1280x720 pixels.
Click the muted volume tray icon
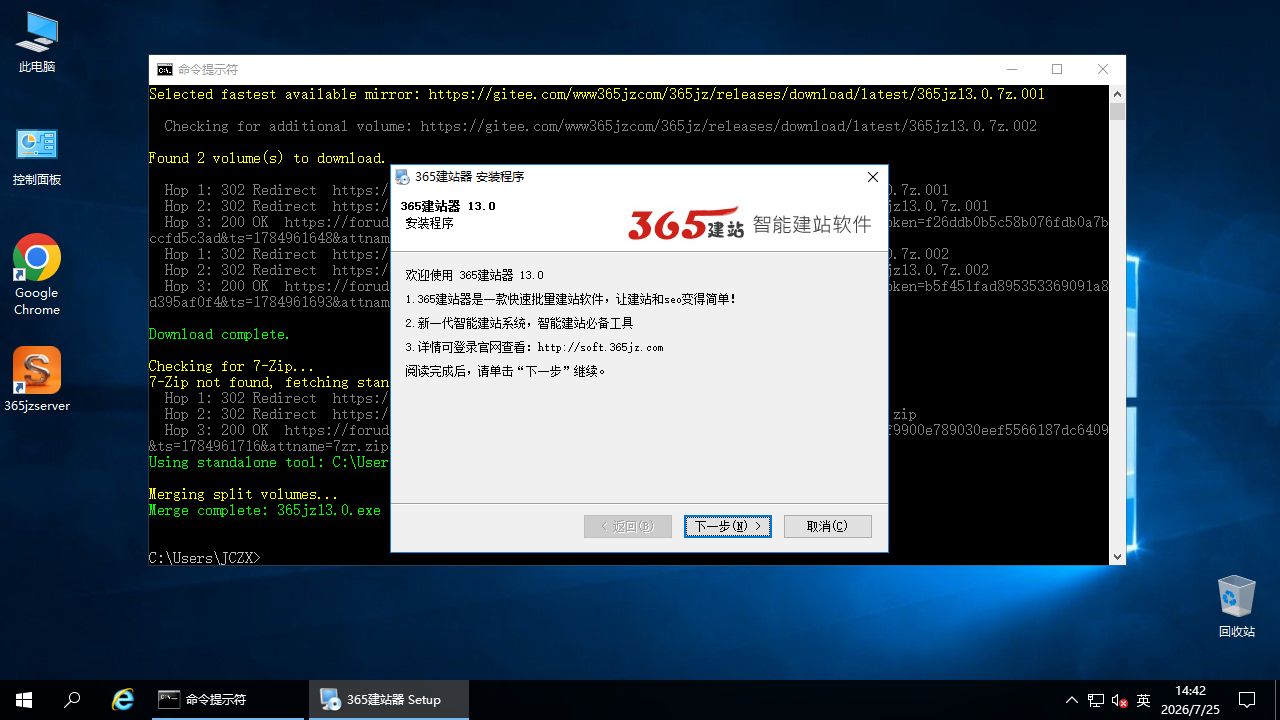[1120, 700]
